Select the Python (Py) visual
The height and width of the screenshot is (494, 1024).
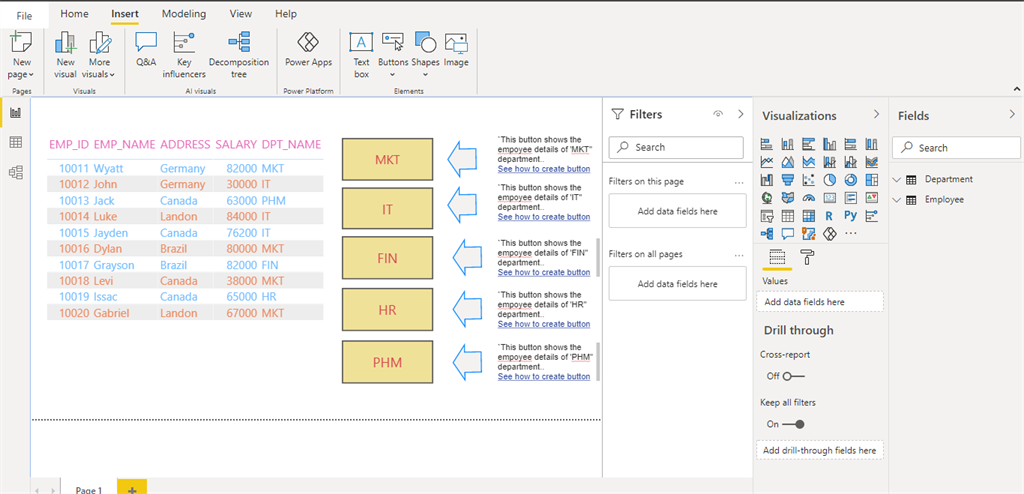[x=851, y=215]
